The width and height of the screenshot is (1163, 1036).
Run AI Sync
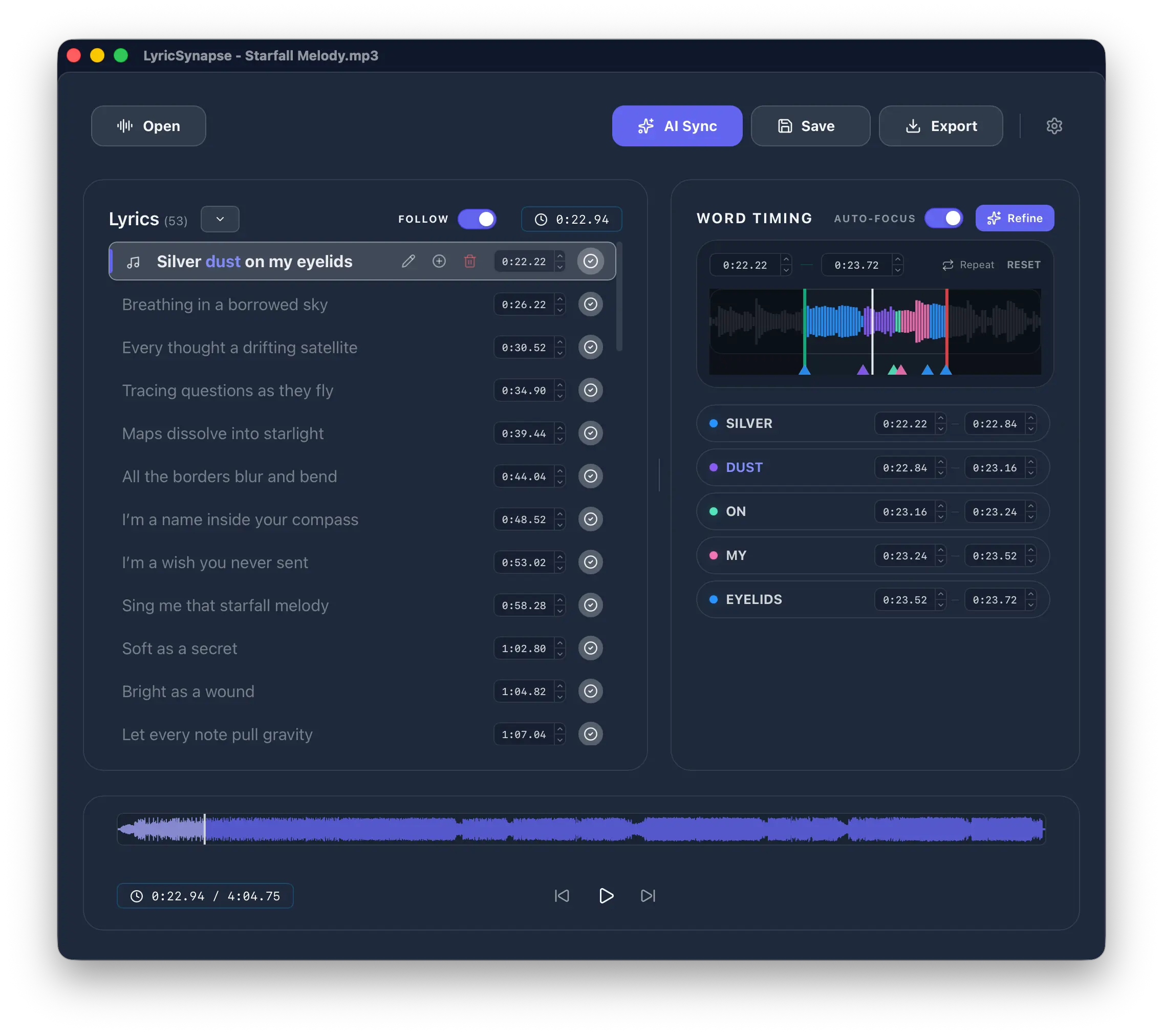677,126
